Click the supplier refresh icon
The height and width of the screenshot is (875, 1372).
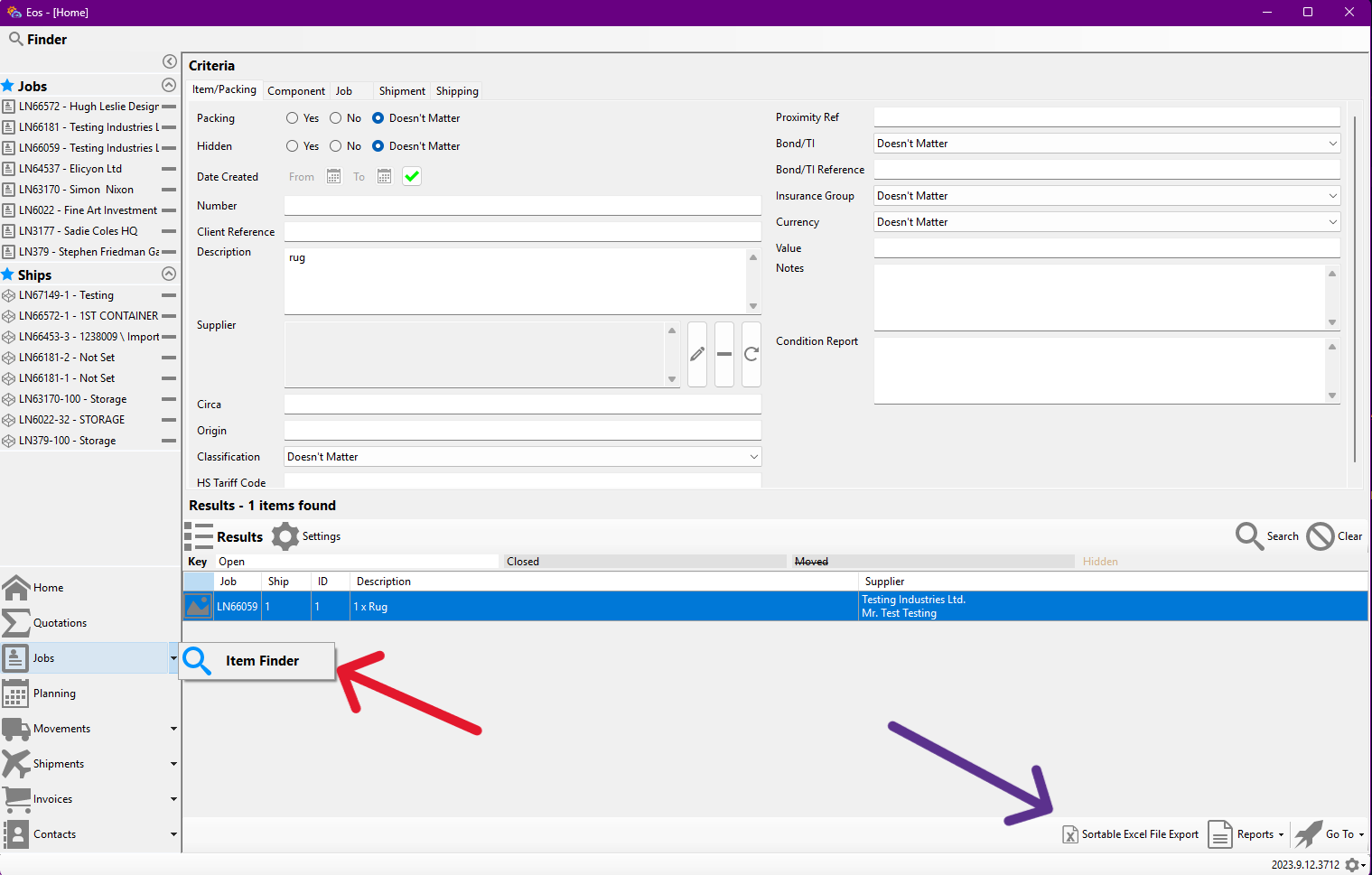point(751,354)
